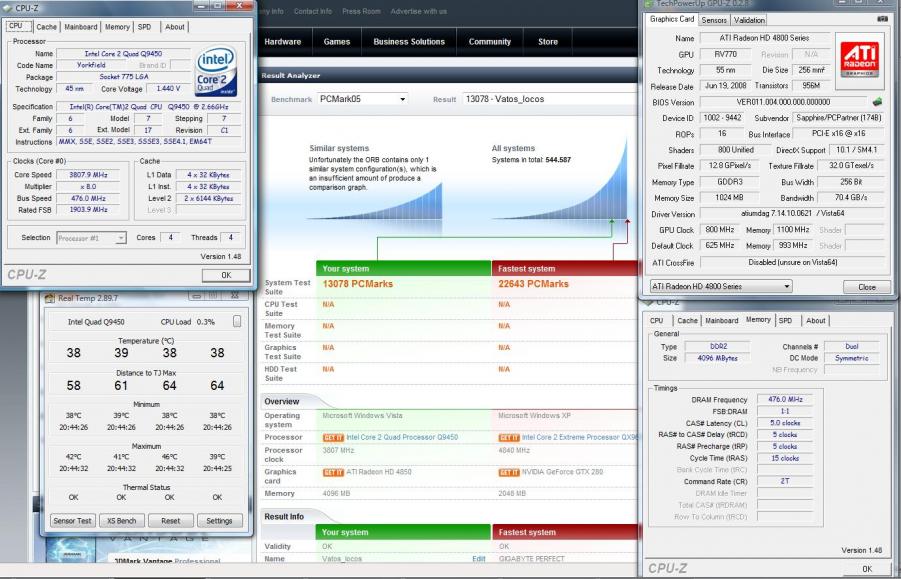Click the GET IT badge beside NVIDIA GeForce GTX 280
This screenshot has height=579, width=901.
point(509,473)
